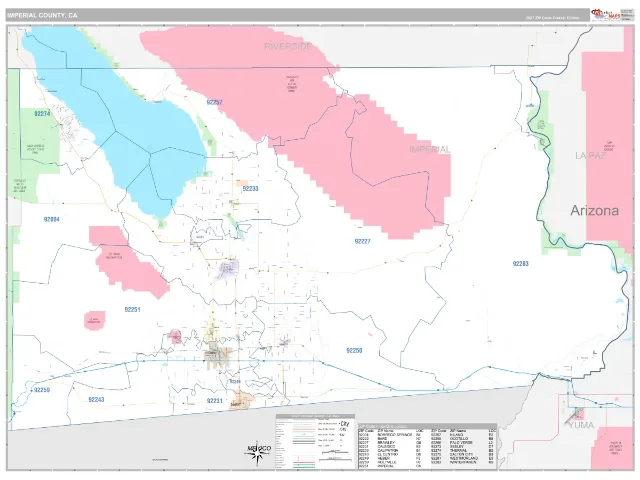This screenshot has height=480, width=640.
Task: Click the ZIP code label 92231
Action: coord(215,401)
